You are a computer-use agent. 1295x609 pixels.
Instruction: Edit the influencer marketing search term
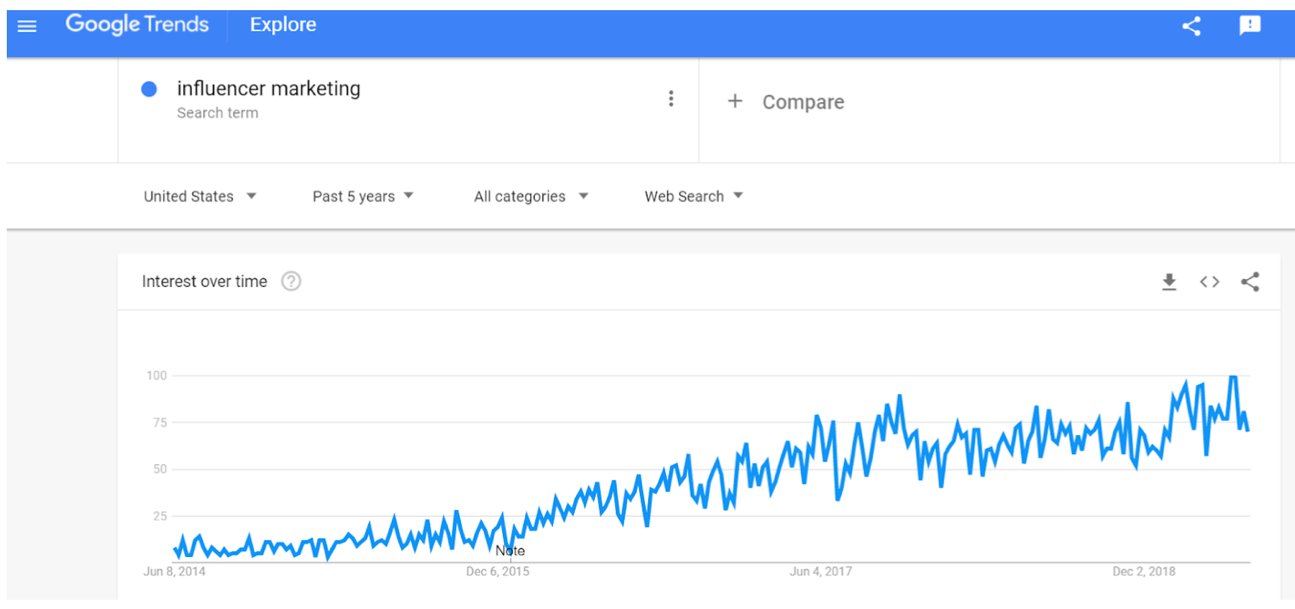coord(268,89)
